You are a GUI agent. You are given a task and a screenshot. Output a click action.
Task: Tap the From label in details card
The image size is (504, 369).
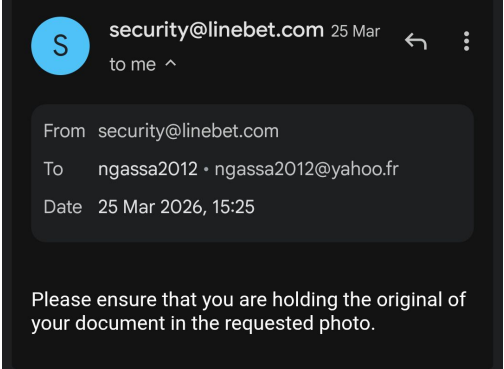(64, 131)
